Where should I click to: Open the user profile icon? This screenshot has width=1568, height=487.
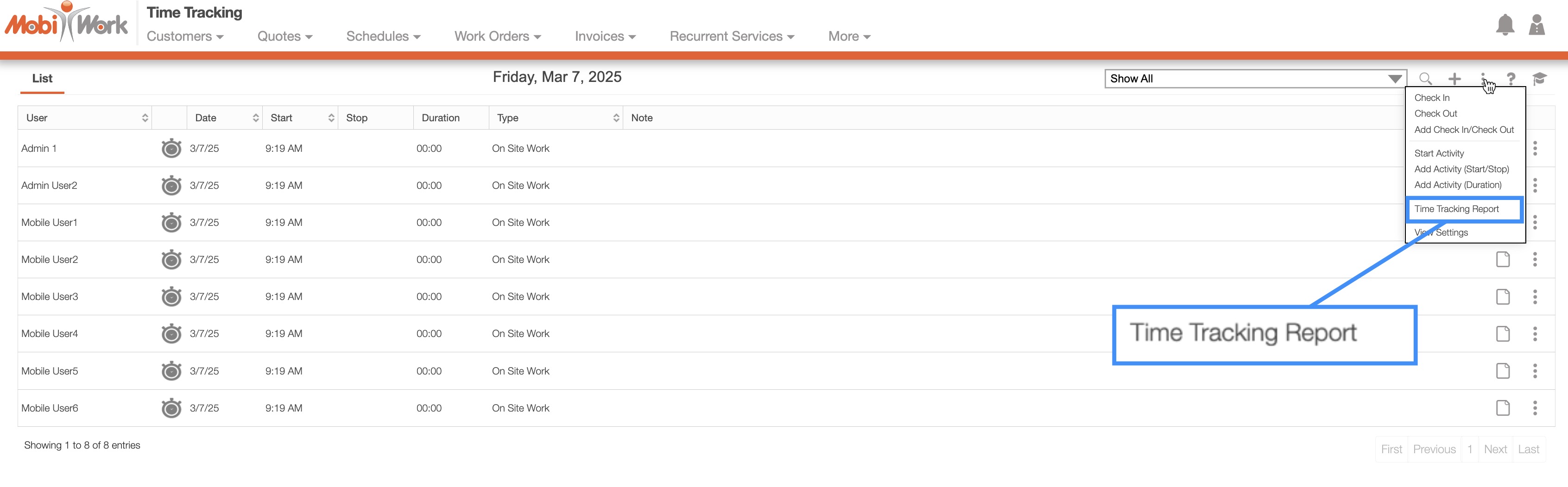click(x=1536, y=25)
